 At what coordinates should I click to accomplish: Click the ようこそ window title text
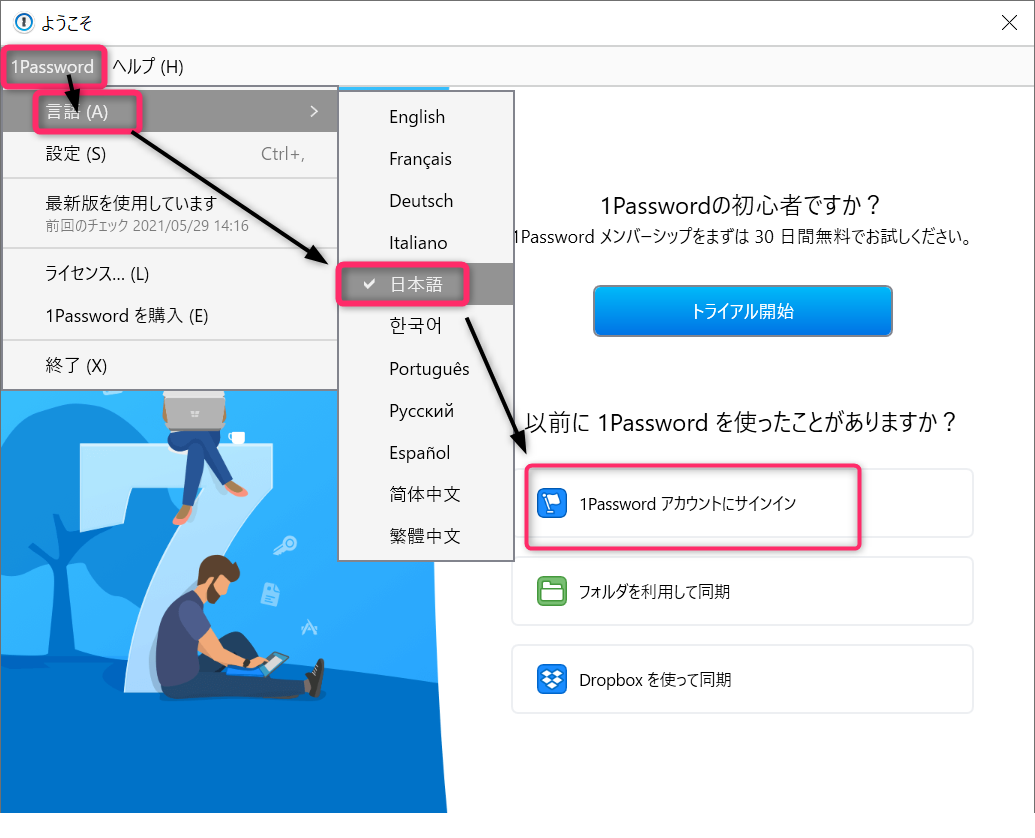coord(67,23)
